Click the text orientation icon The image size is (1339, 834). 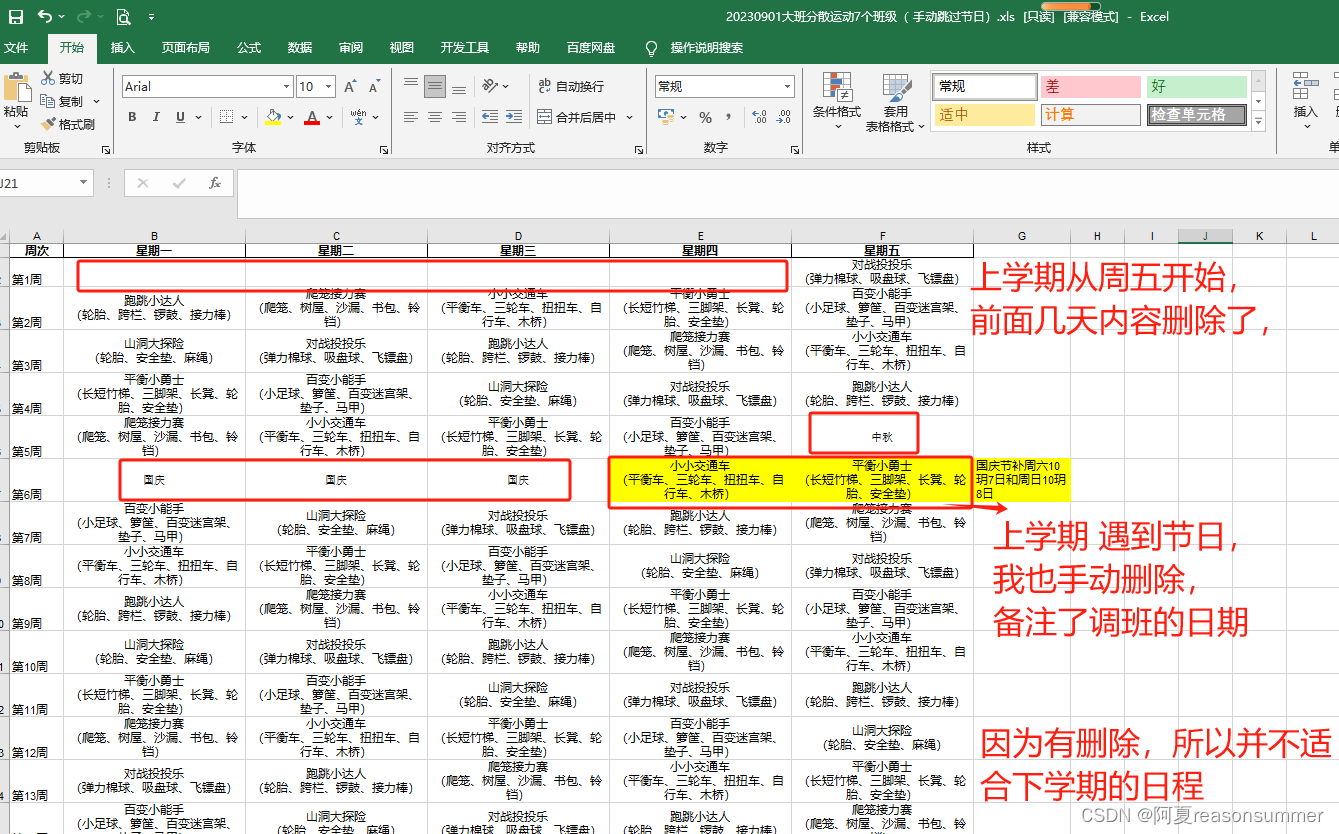pos(490,86)
